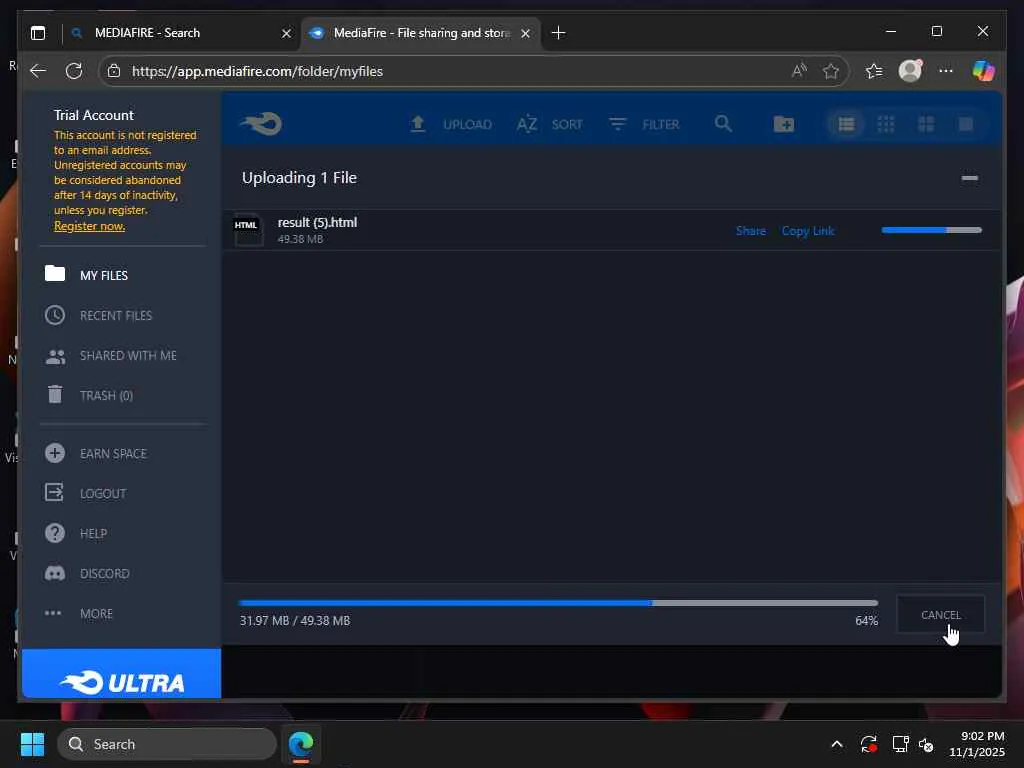The image size is (1024, 768).
Task: Open the Filter lines icon
Action: click(x=618, y=123)
